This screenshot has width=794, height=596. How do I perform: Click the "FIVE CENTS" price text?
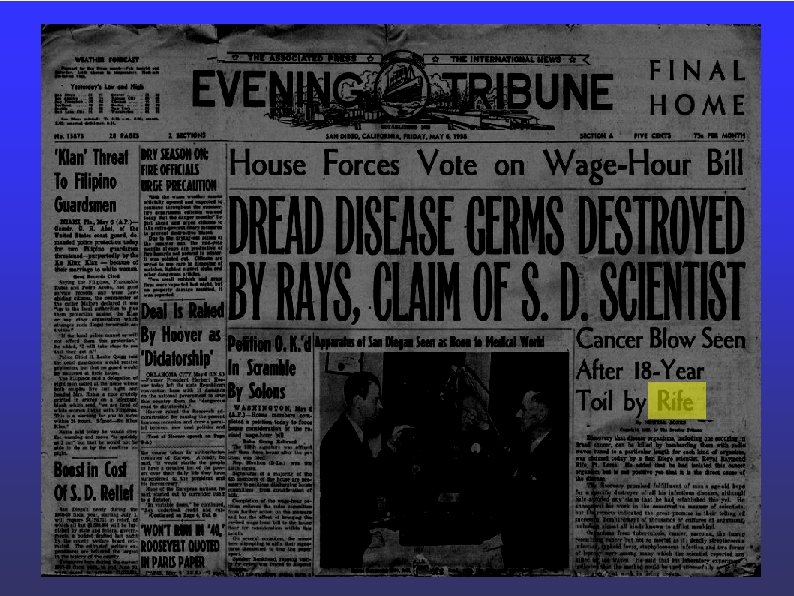(x=652, y=136)
